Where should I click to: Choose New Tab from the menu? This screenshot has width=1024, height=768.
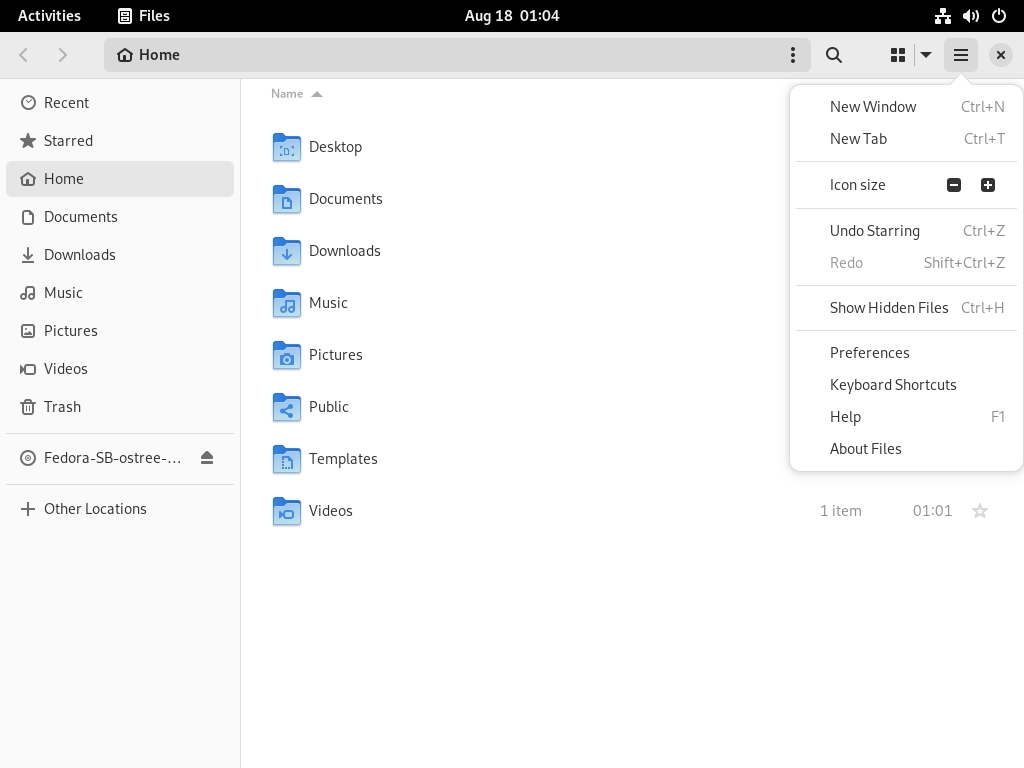906,138
